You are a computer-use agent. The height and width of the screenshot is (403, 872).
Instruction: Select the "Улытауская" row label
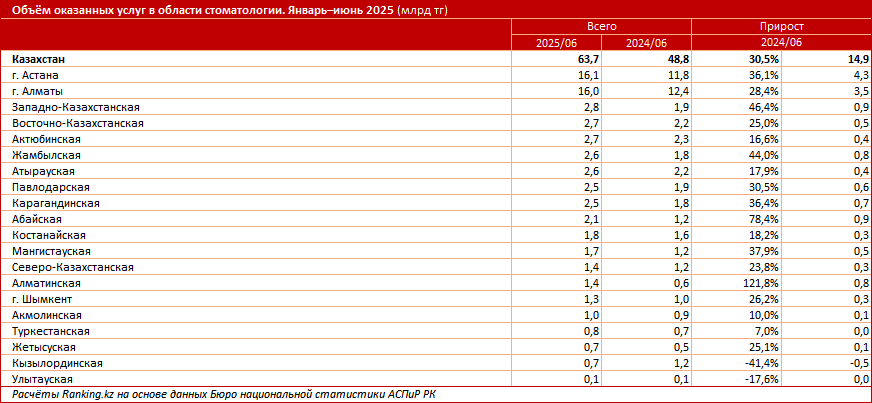click(44, 379)
